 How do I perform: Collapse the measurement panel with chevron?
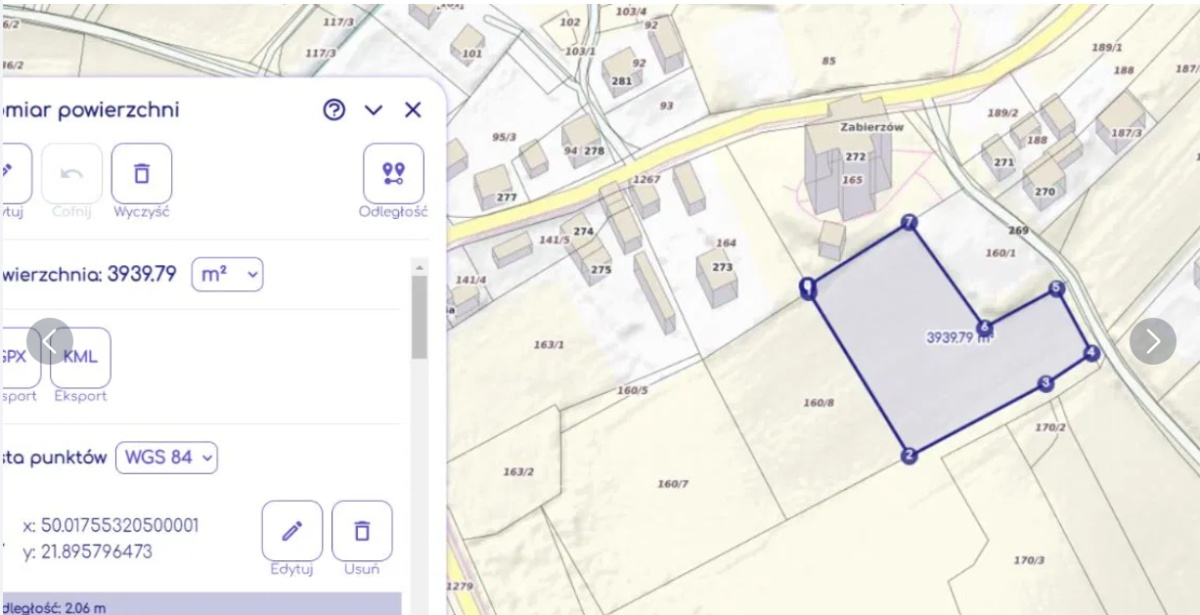pyautogui.click(x=374, y=110)
